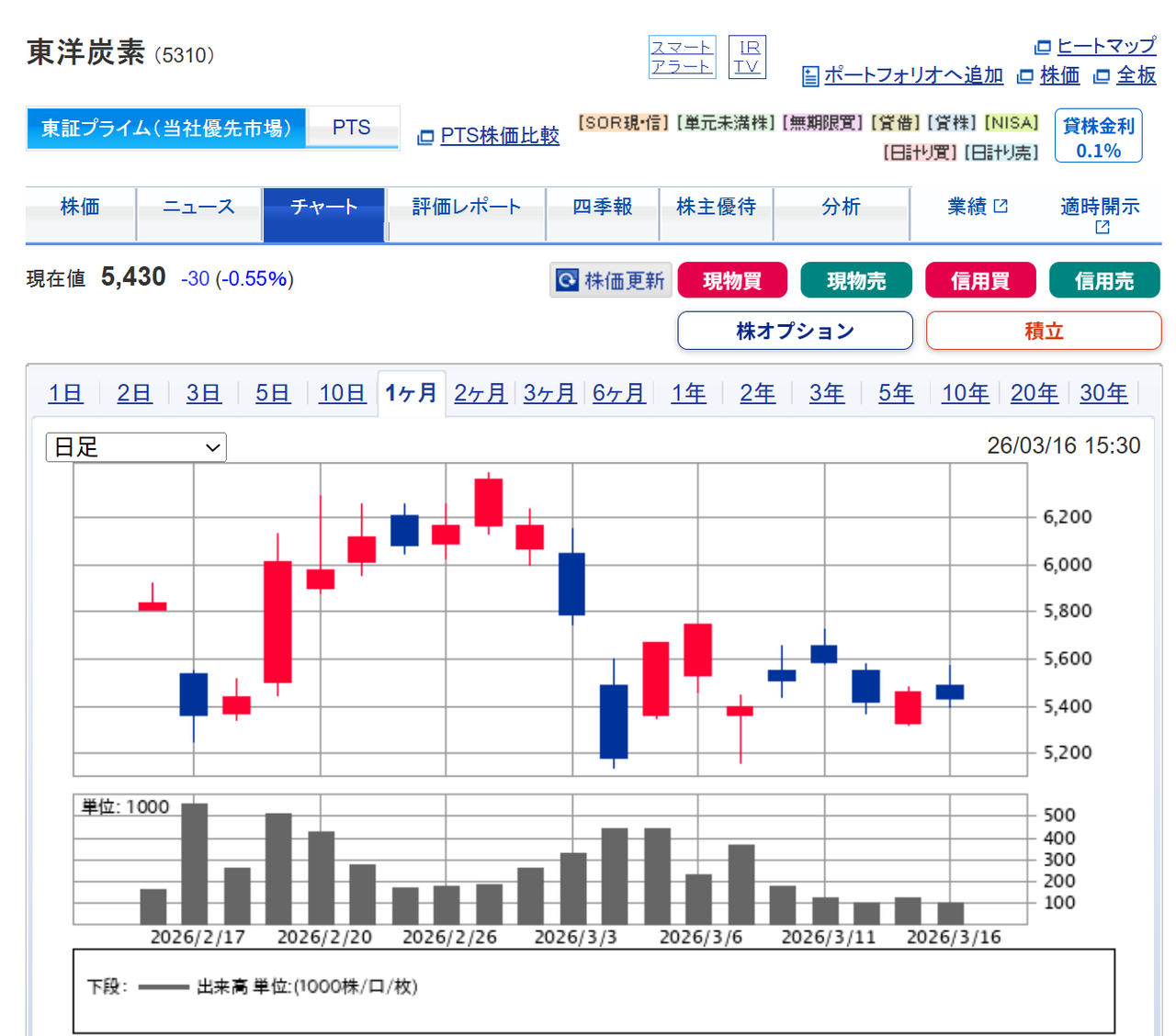The image size is (1176, 1036).
Task: Open the timely disclosure external link
Action: [x=1100, y=215]
